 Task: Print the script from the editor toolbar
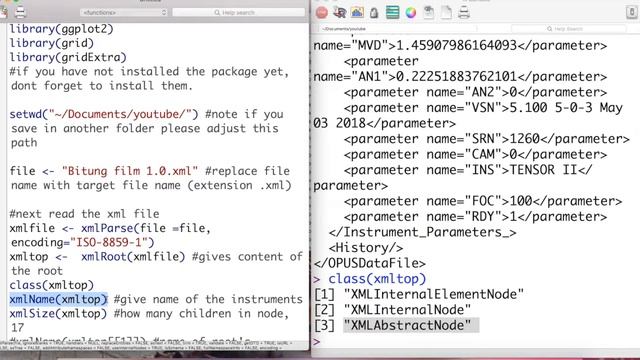point(20,13)
